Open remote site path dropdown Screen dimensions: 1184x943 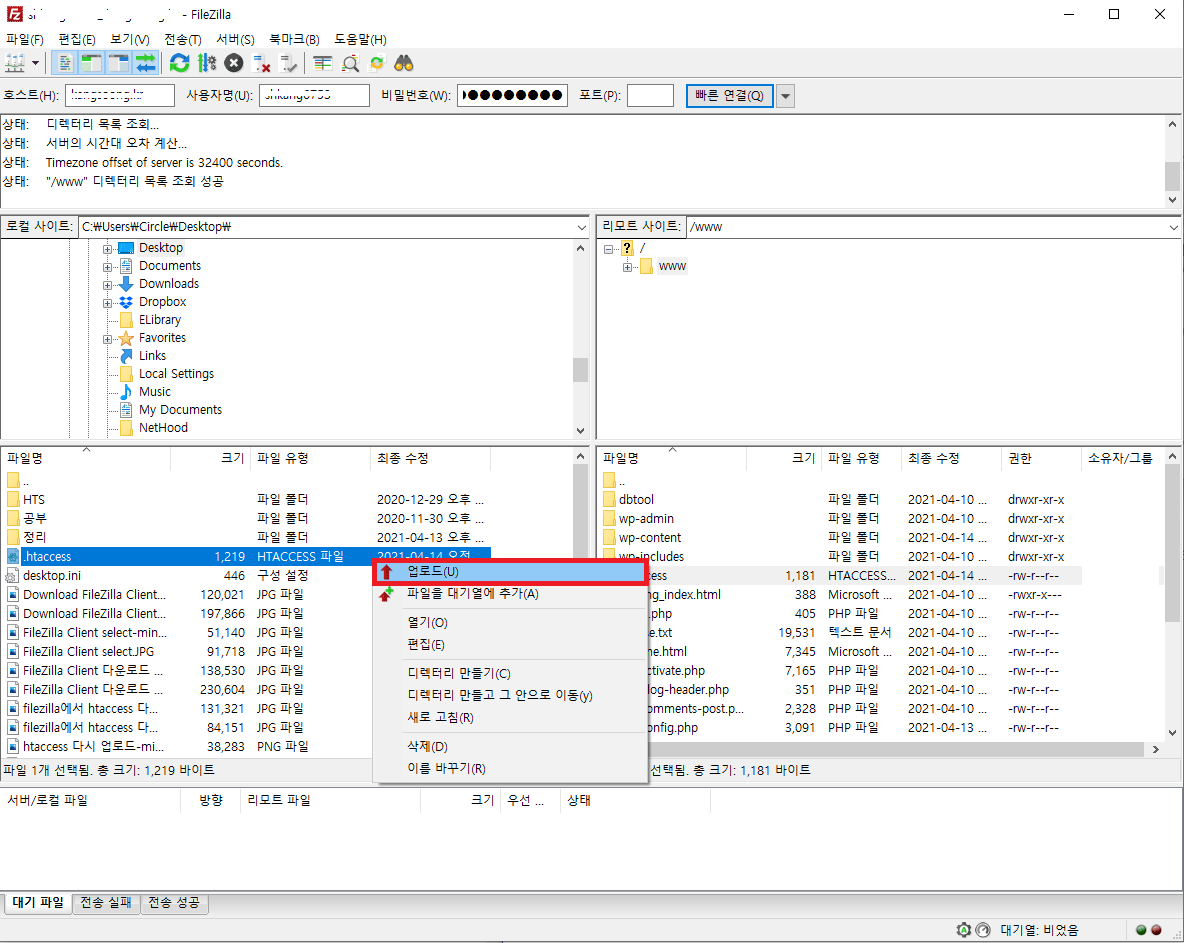click(1173, 227)
